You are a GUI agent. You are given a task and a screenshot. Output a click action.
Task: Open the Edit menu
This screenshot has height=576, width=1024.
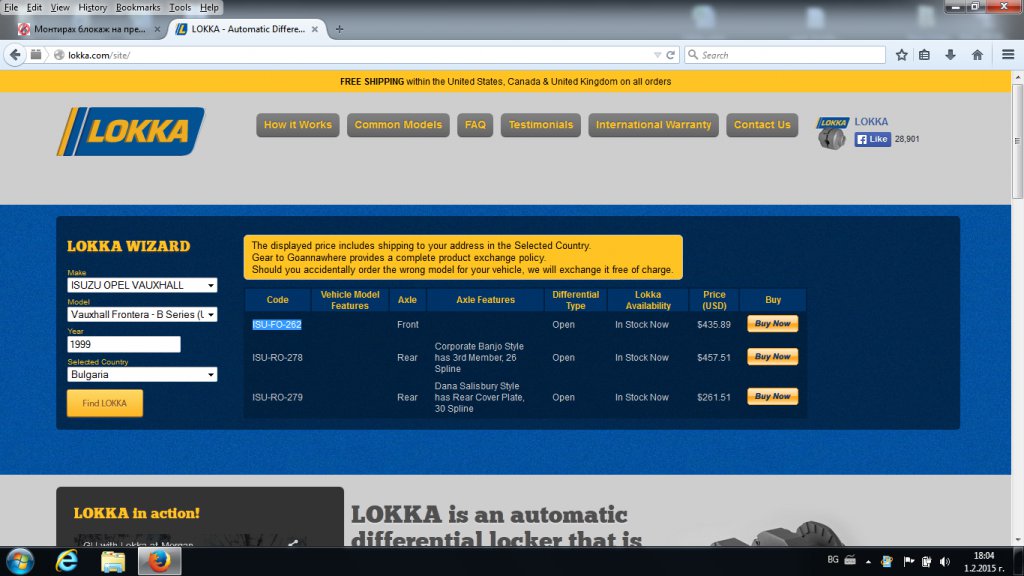pyautogui.click(x=34, y=7)
